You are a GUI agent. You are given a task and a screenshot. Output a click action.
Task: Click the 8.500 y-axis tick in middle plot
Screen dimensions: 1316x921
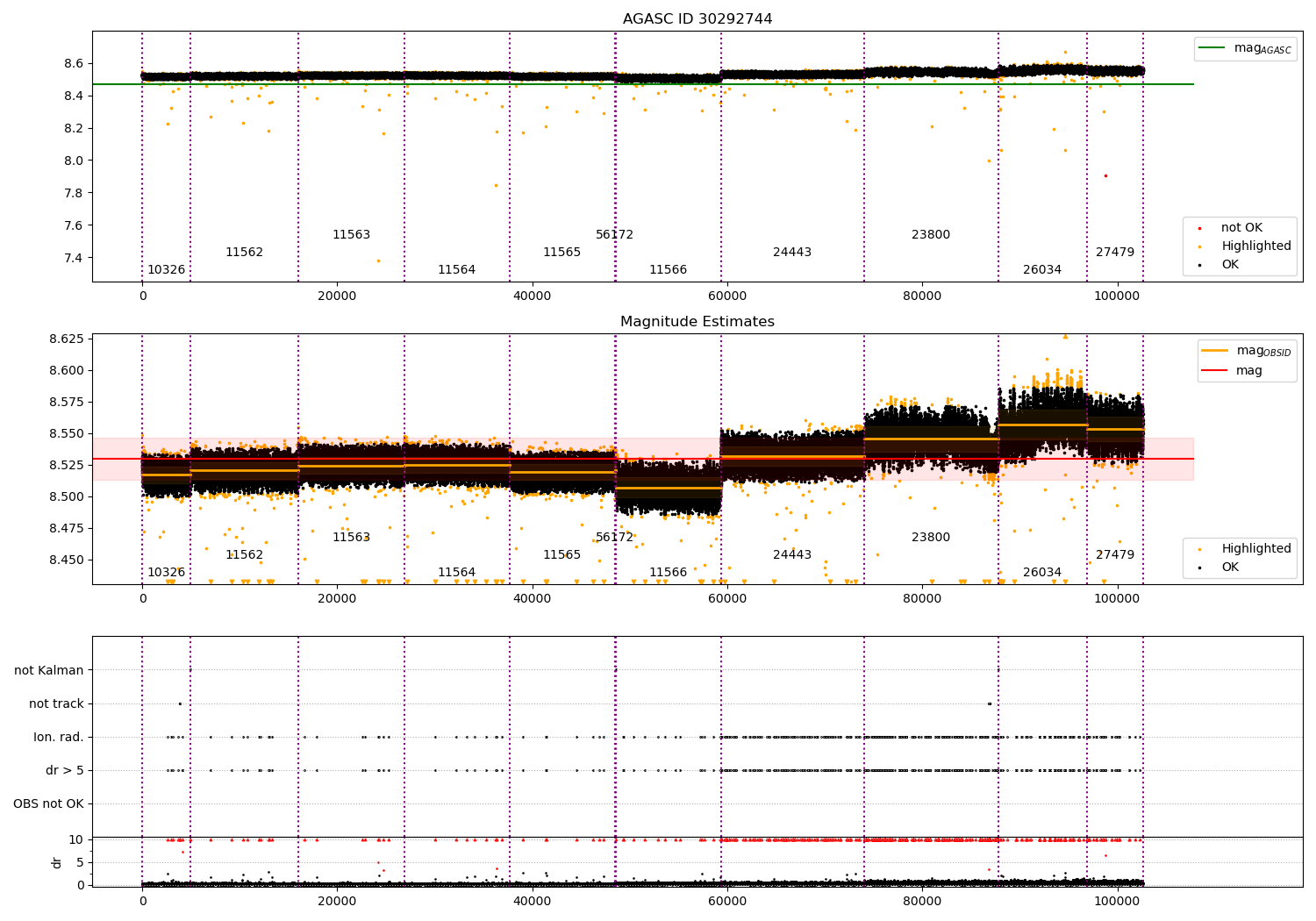(65, 496)
